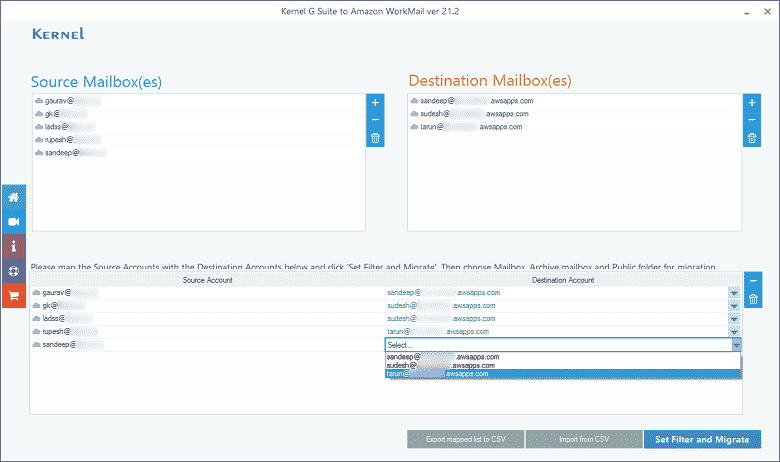Select sandeep@ source account mapping row
Image resolution: width=780 pixels, height=462 pixels.
[207, 345]
